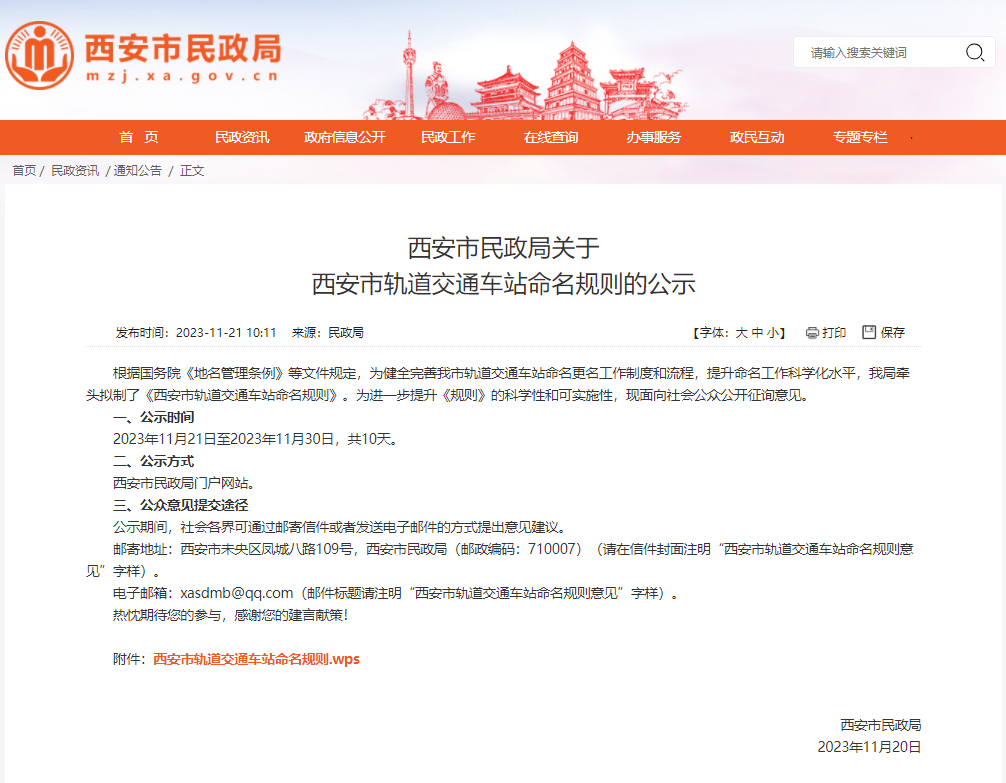
Task: Open the 在线查询 navigation menu item
Action: coord(550,137)
